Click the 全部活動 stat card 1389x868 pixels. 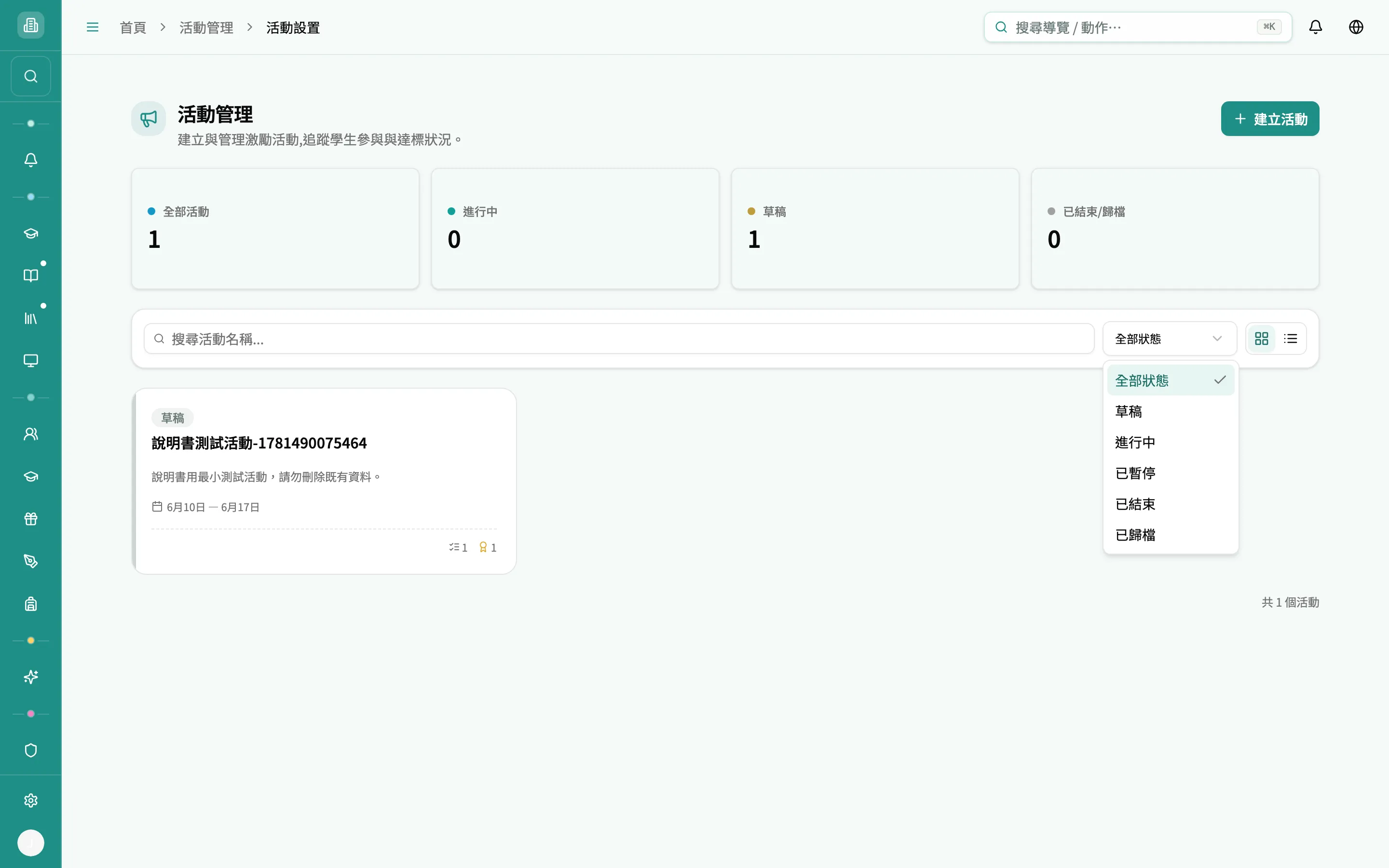pyautogui.click(x=275, y=229)
